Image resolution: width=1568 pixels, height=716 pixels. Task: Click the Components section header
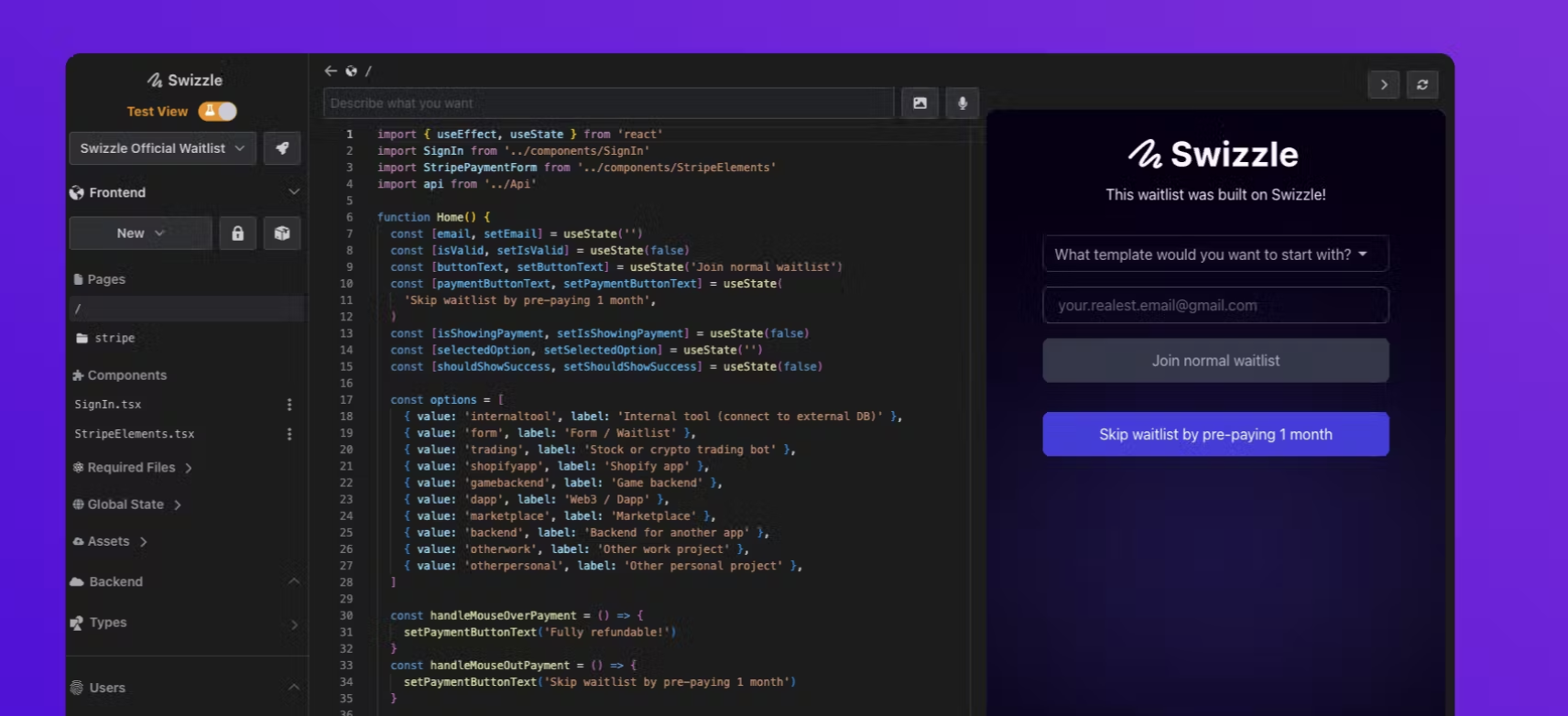tap(119, 375)
